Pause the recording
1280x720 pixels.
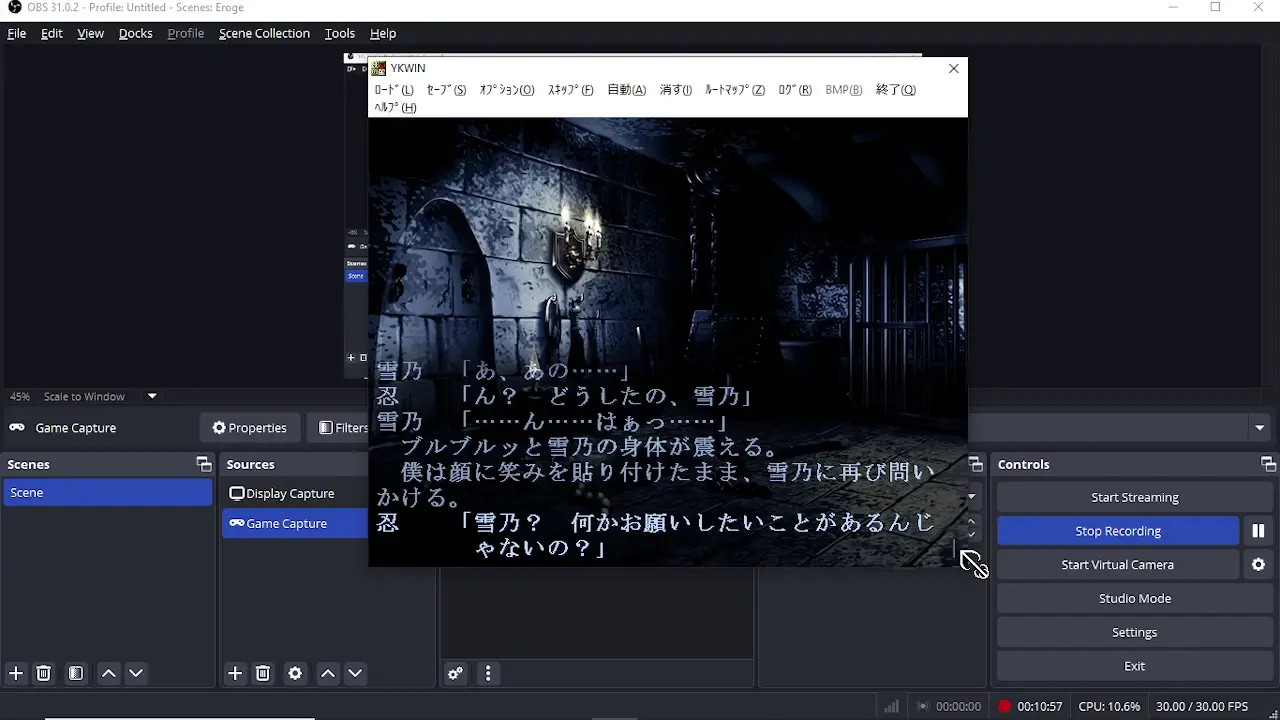coord(1258,531)
